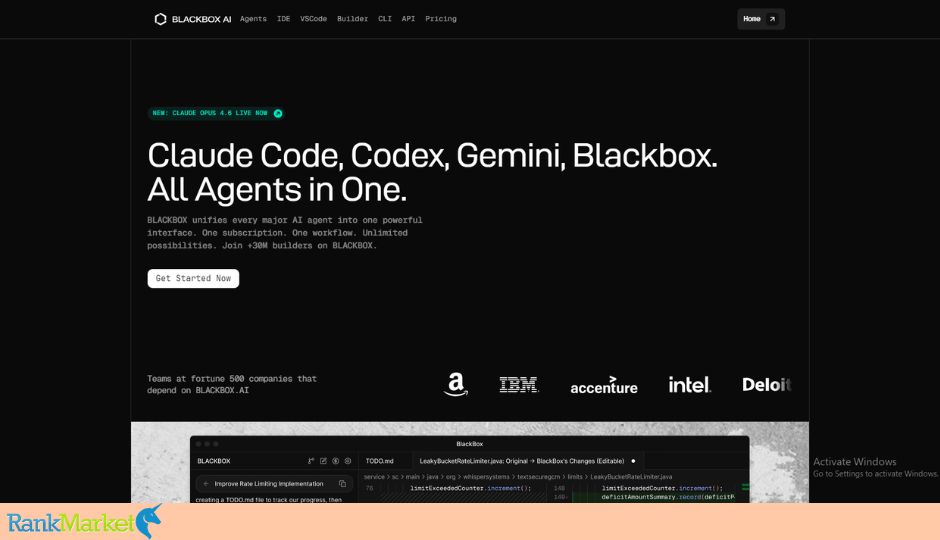940x540 pixels.
Task: Click the last round icon in the BLACKBOX panel header
Action: point(348,461)
